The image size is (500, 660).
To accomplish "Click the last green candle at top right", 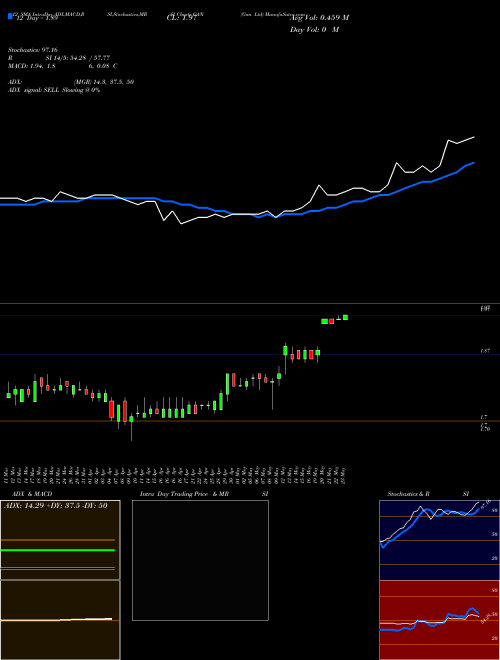I will tap(346, 317).
